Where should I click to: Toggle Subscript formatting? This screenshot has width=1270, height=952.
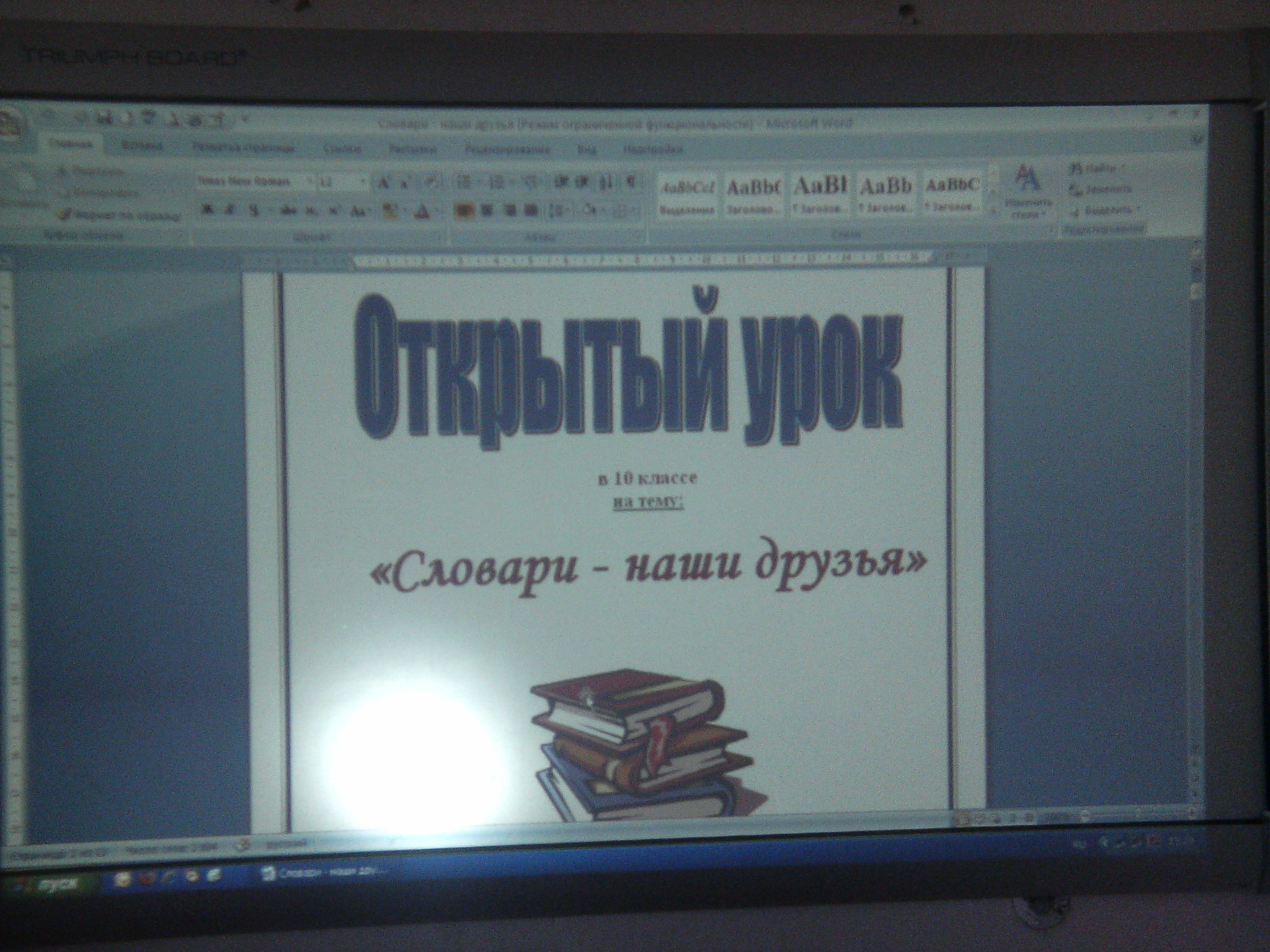[312, 211]
